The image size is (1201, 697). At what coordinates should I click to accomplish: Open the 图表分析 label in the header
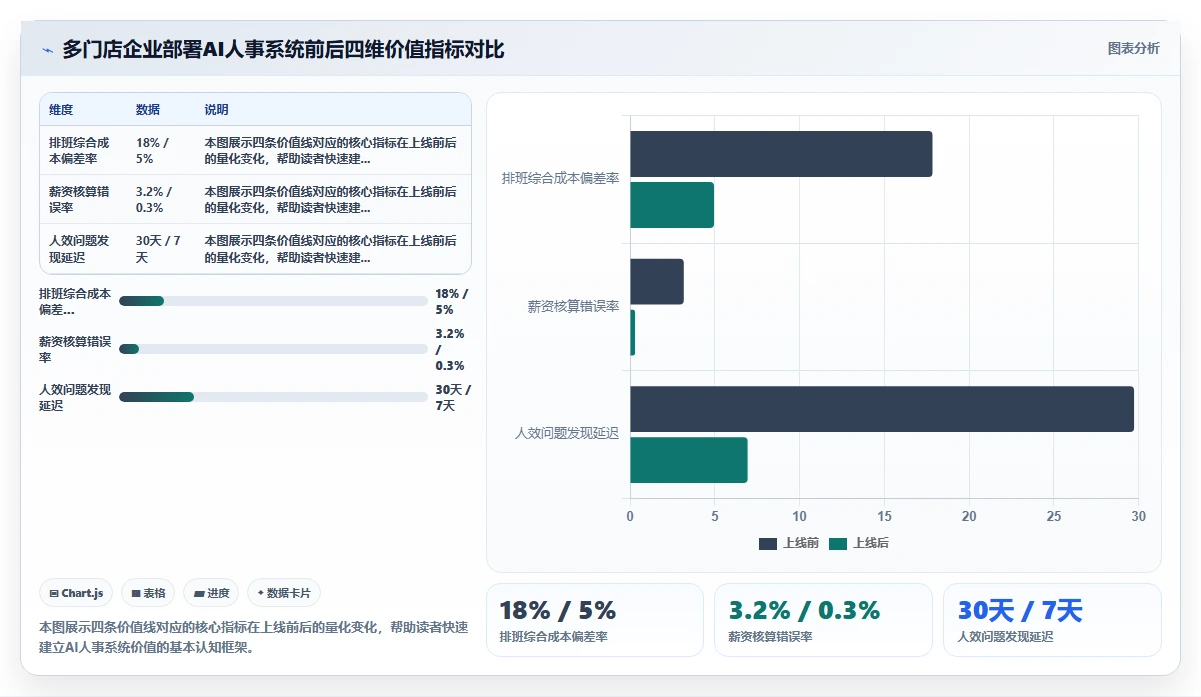tap(1133, 48)
